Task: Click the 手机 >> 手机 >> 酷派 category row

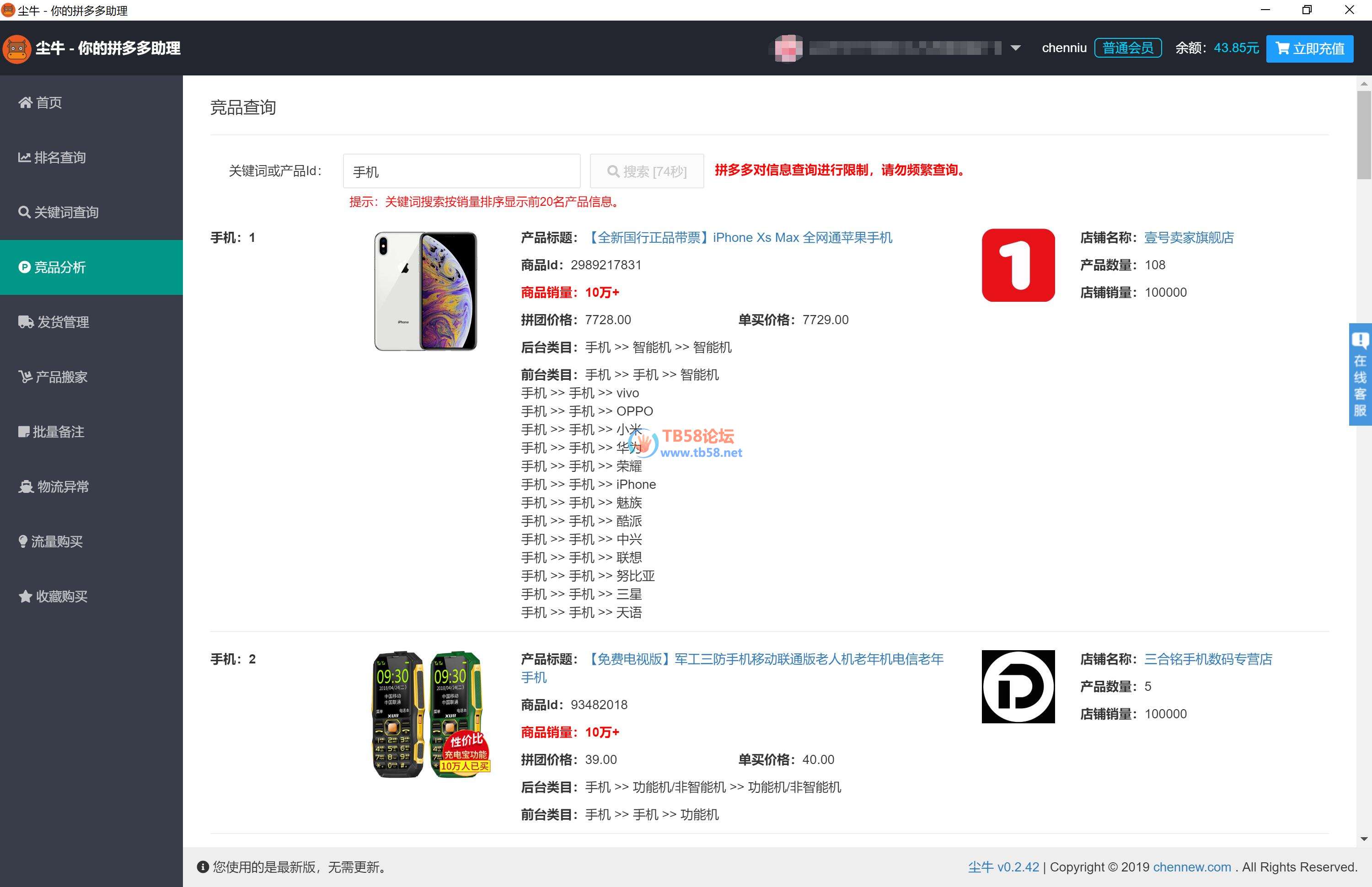Action: (581, 521)
